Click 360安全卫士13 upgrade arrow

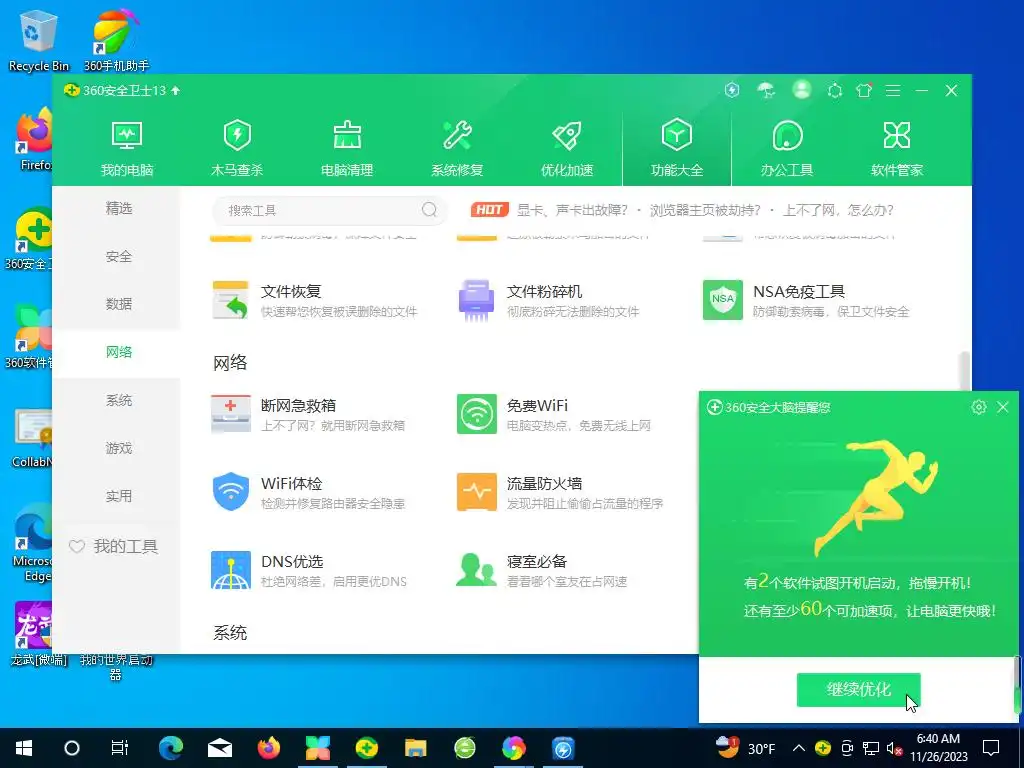coord(176,90)
